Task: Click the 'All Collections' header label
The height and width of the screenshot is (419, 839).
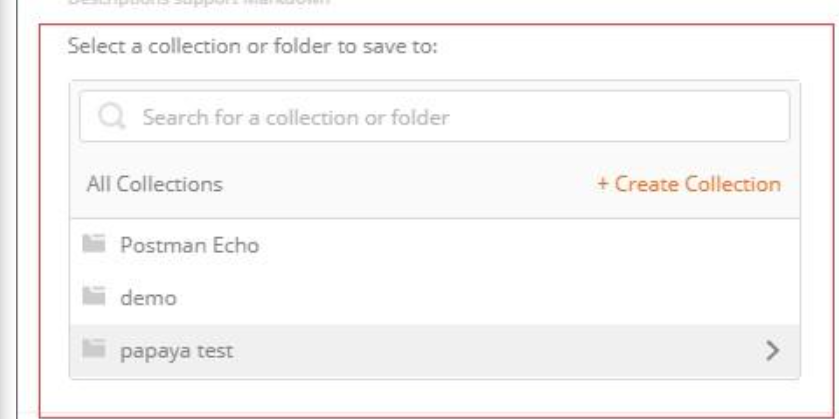Action: (x=155, y=184)
